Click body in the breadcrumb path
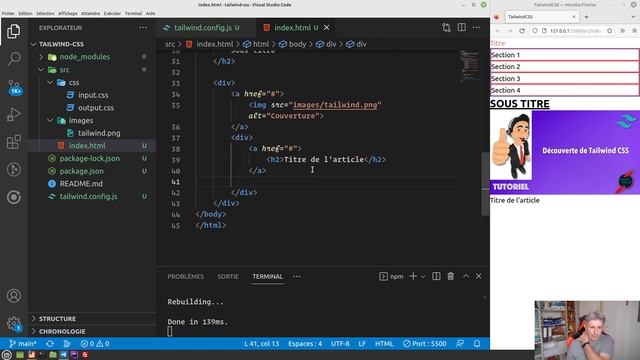Image resolution: width=640 pixels, height=360 pixels. 297,44
